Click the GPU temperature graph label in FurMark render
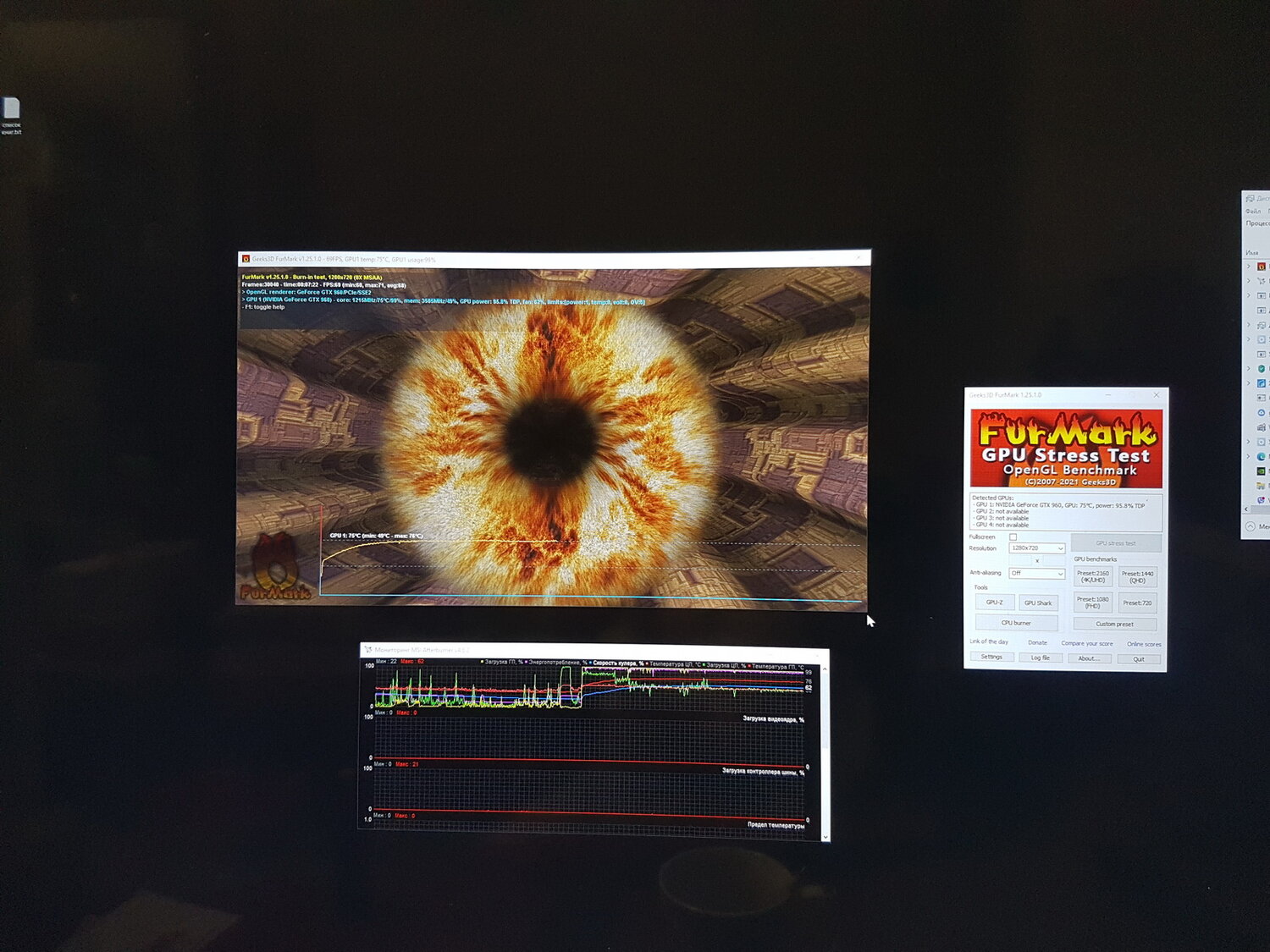Image resolution: width=1270 pixels, height=952 pixels. tap(376, 536)
